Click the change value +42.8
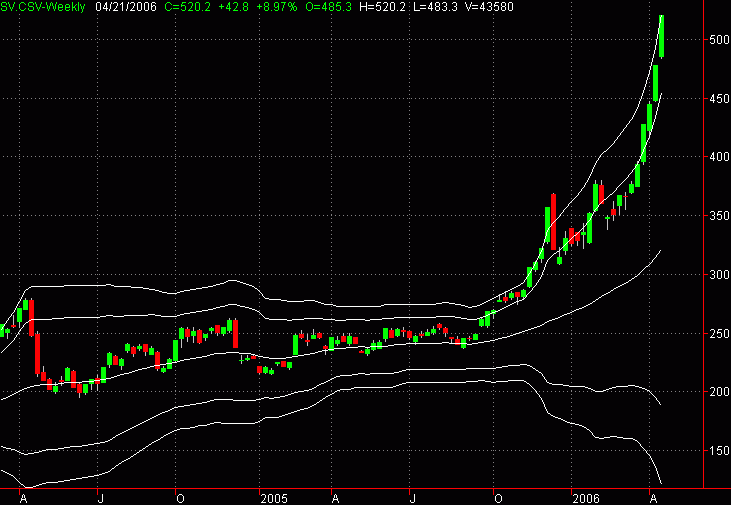The width and height of the screenshot is (731, 505). (x=234, y=7)
